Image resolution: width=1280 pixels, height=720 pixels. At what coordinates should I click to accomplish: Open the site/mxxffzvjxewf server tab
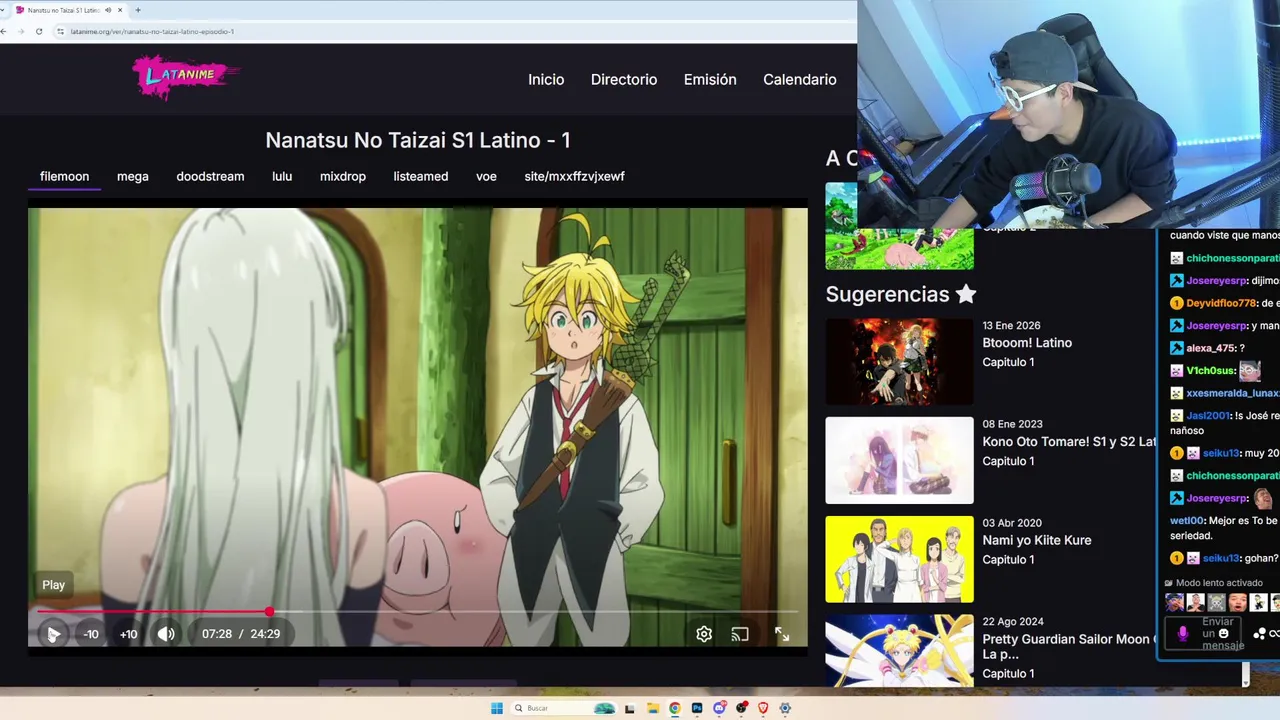(x=574, y=176)
